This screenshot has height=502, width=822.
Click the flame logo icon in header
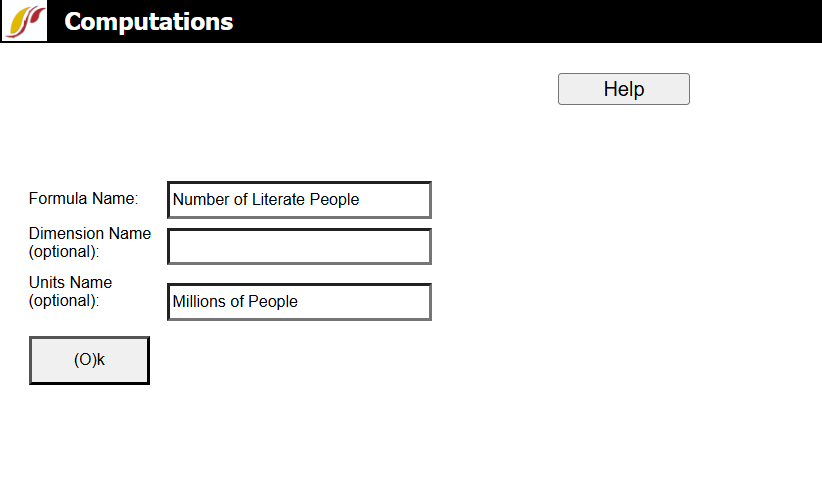24,21
